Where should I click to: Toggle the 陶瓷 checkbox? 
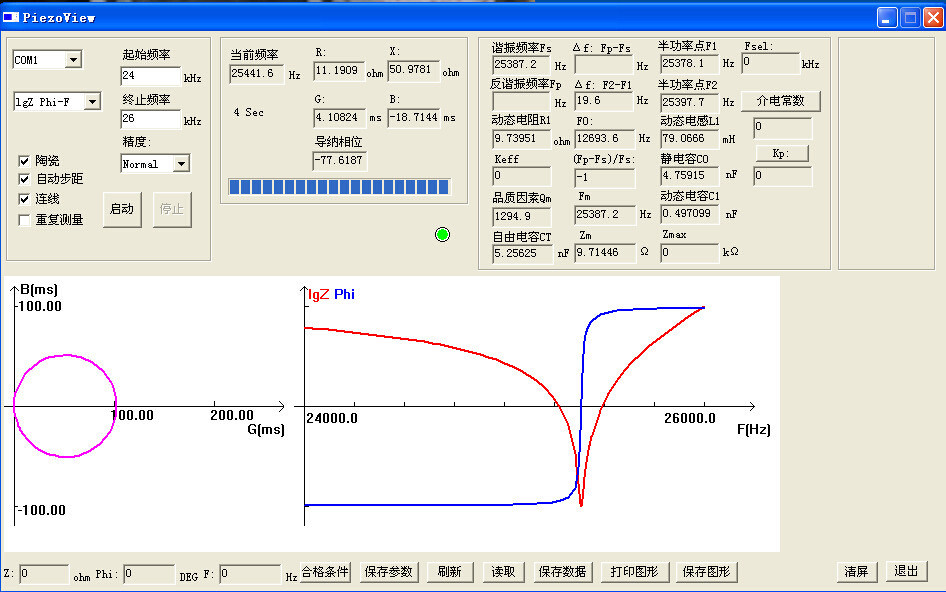(25, 161)
